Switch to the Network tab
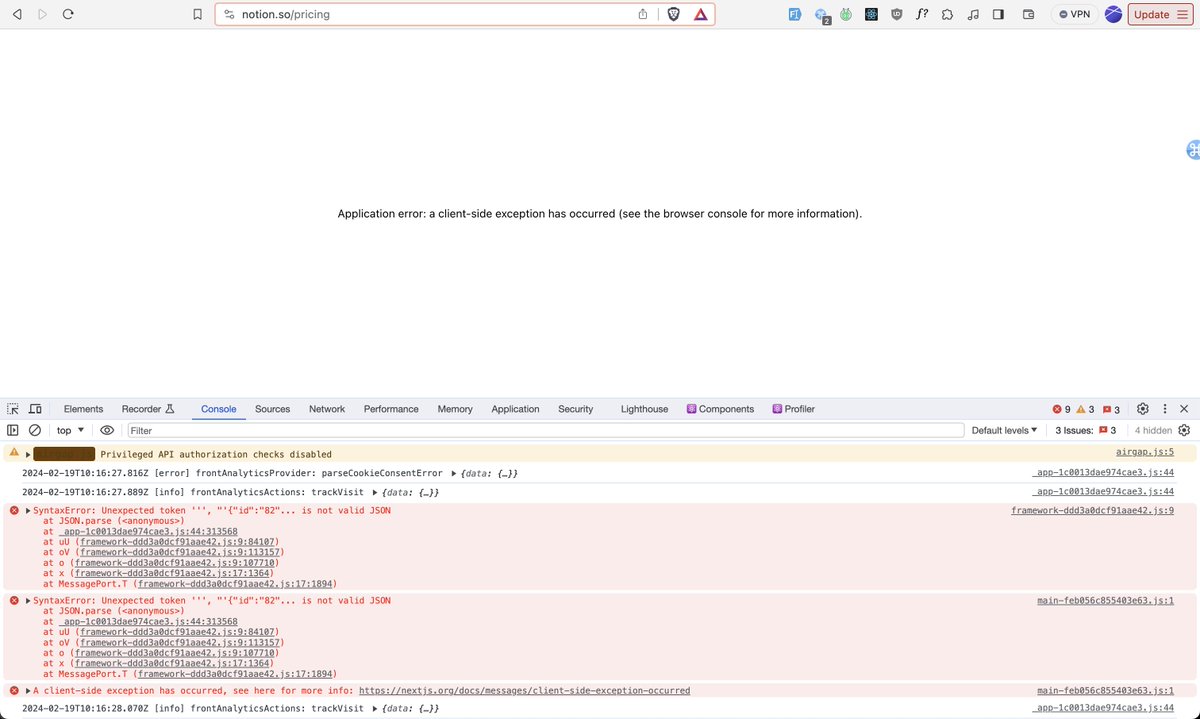The image size is (1200, 719). click(x=326, y=408)
